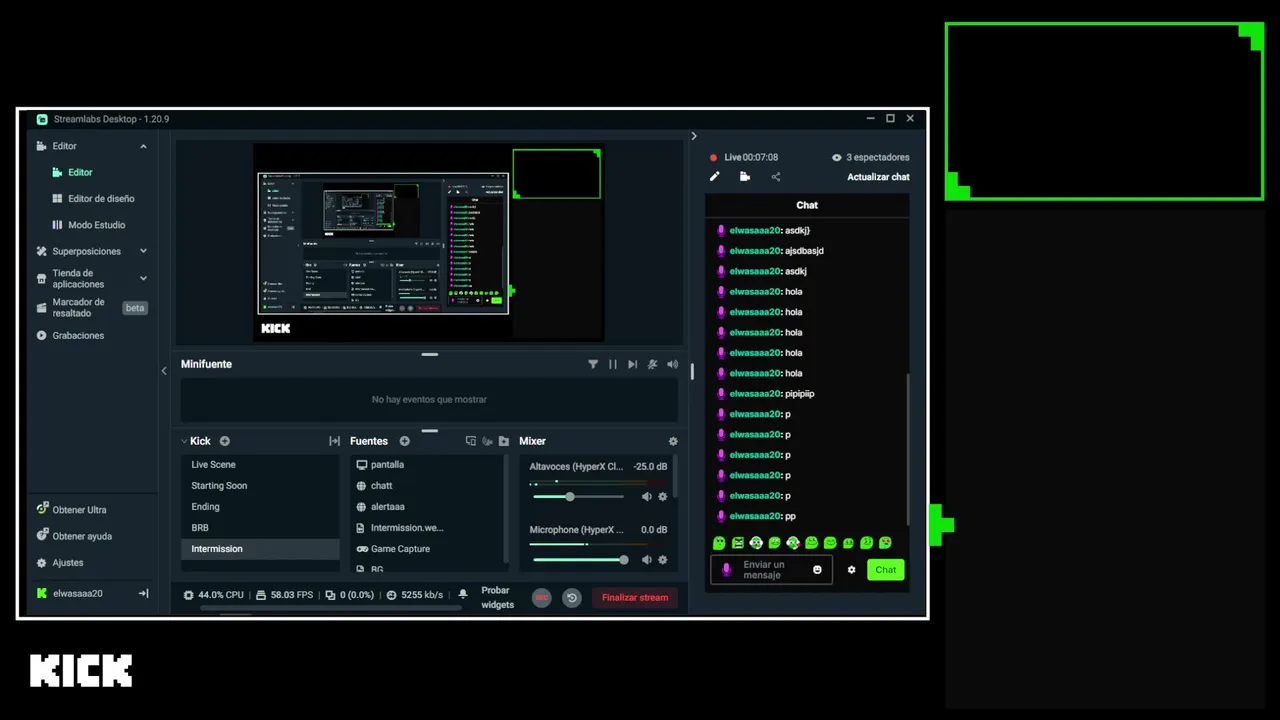Click the Marcador de resaltado icon
The image size is (1280, 720).
point(42,308)
